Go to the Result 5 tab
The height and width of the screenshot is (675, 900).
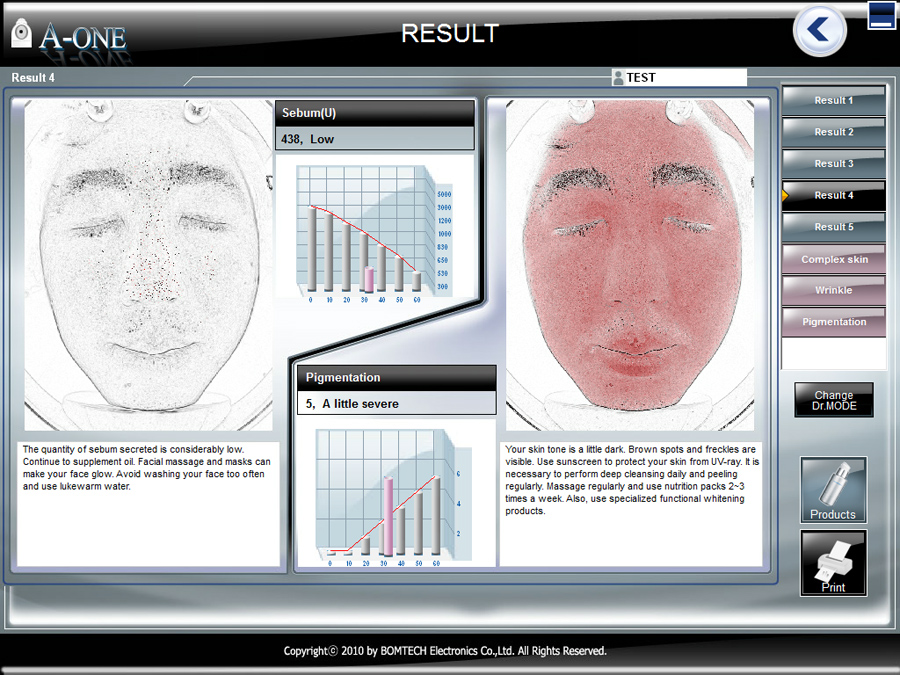pyautogui.click(x=833, y=227)
